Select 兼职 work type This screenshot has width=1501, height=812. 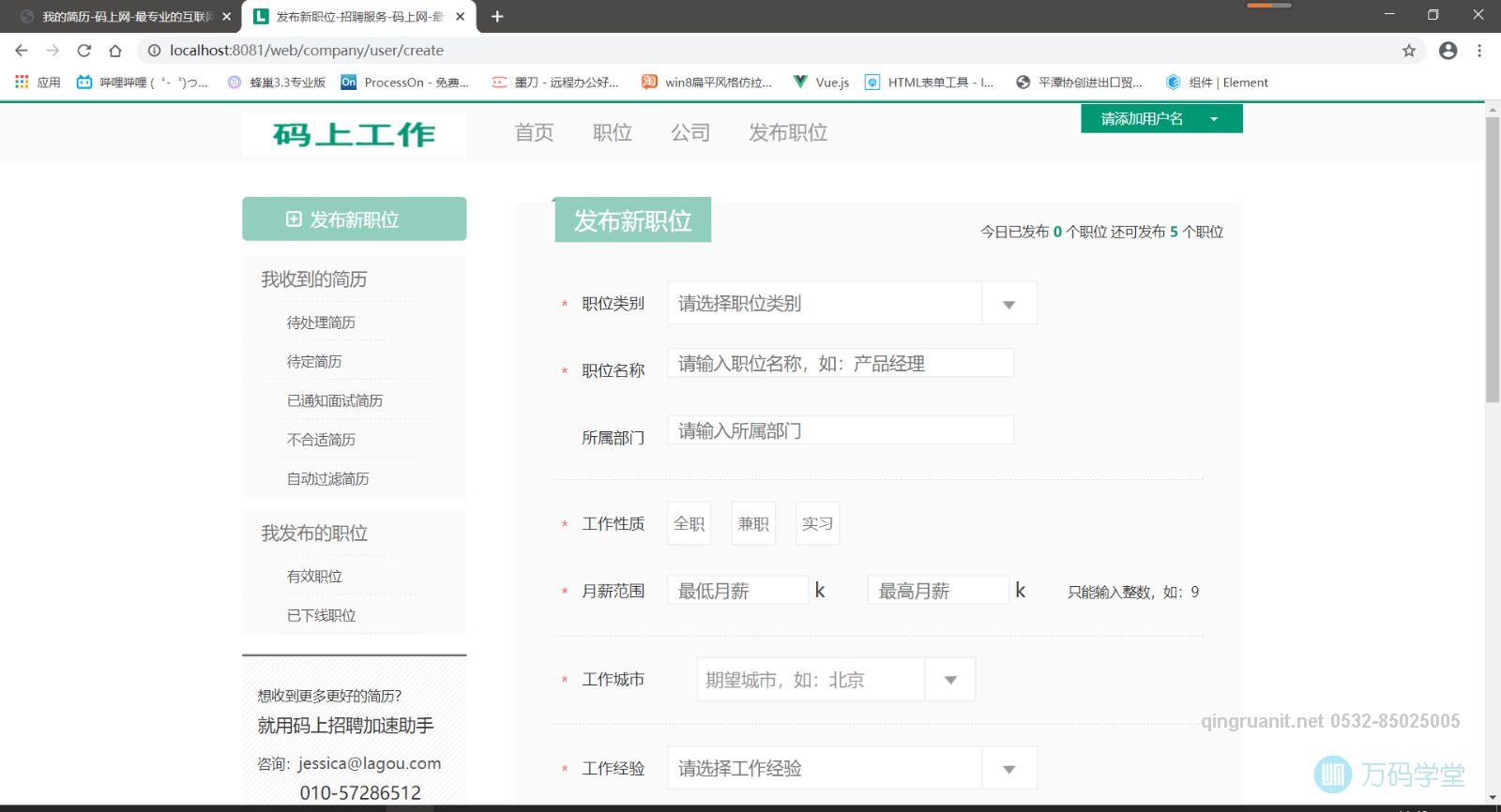tap(753, 523)
